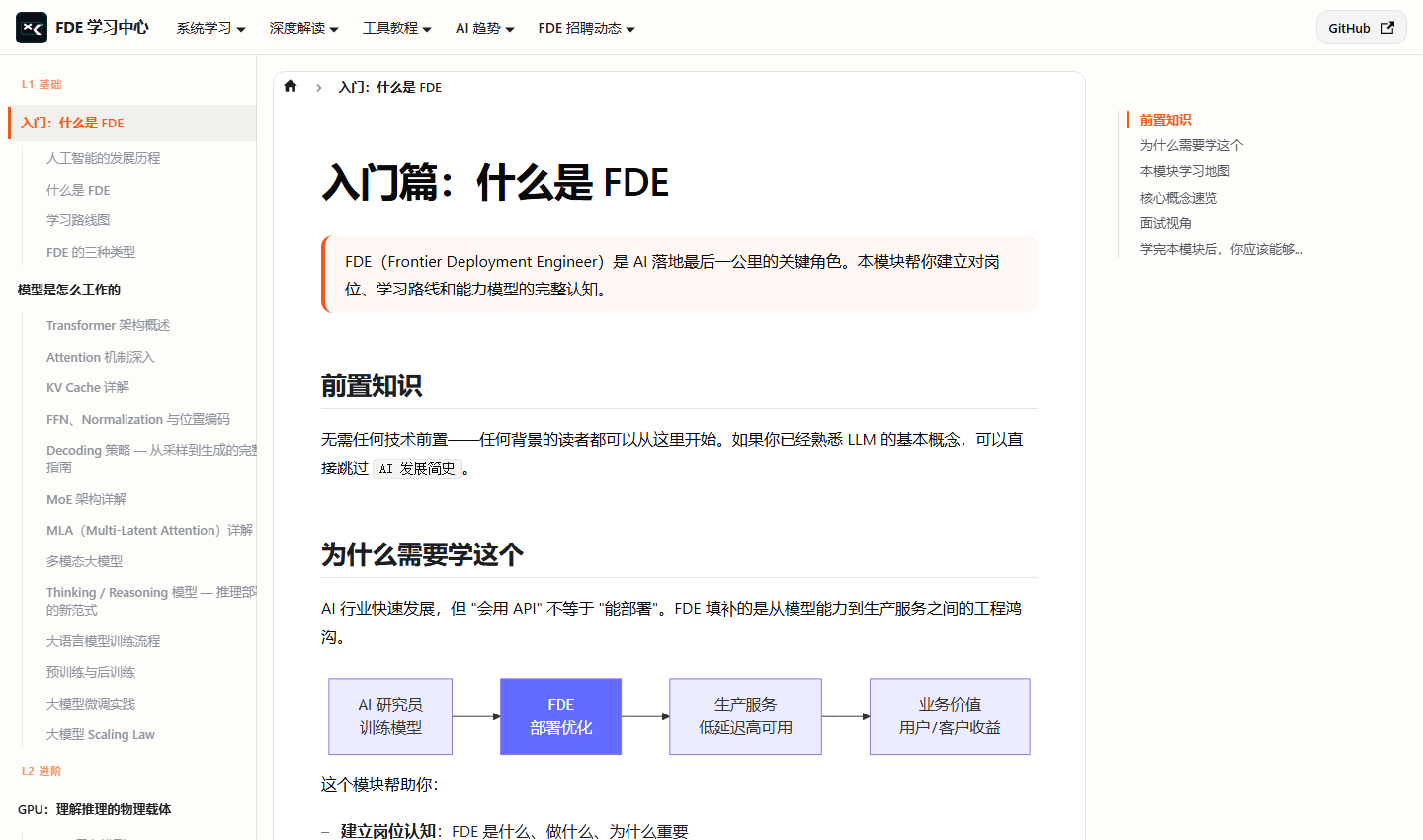Click the 生产服务 低延迟高可用 diagram box
This screenshot has height=840, width=1423.
(745, 716)
